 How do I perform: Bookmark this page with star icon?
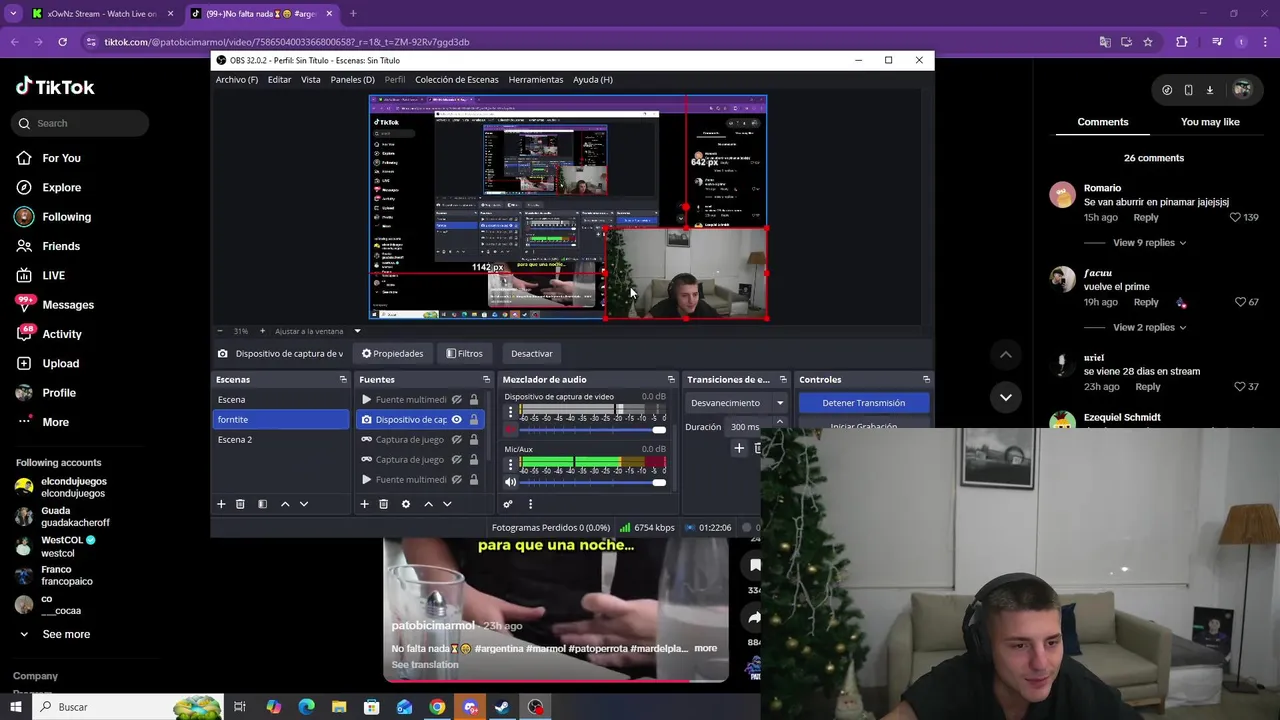point(1148,42)
